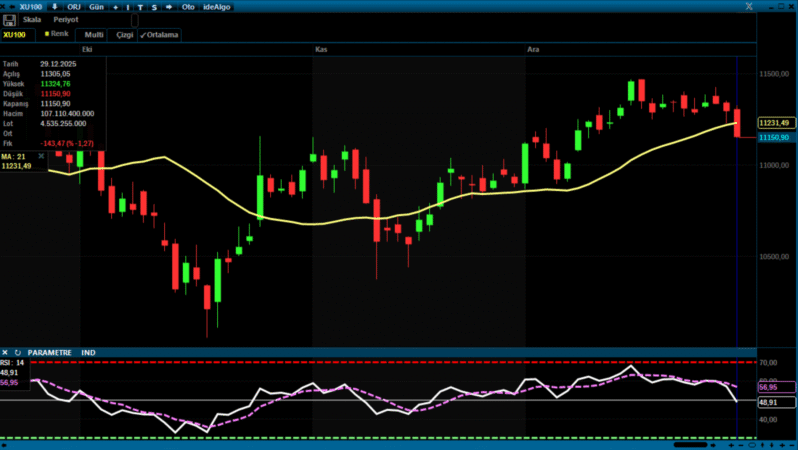
Task: Toggle the Oto auto-scale option
Action: 188,6
